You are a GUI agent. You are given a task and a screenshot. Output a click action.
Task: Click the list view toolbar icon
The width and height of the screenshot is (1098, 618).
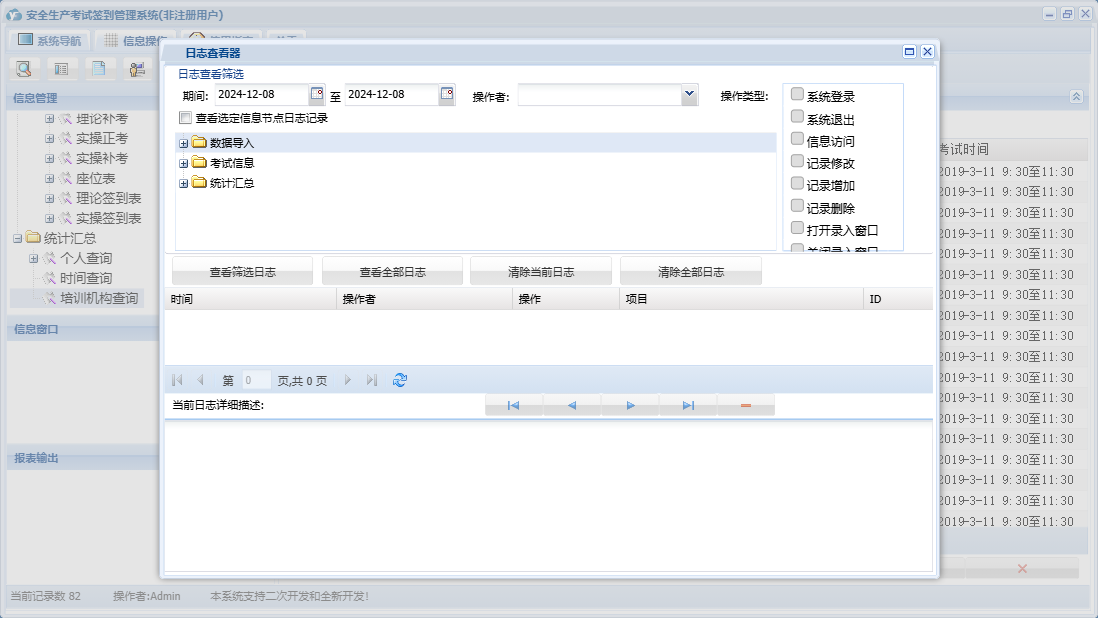(62, 69)
